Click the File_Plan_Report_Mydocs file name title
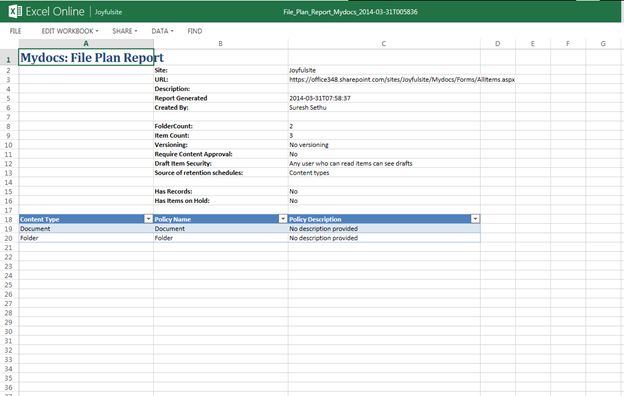624x396 pixels. tap(350, 12)
